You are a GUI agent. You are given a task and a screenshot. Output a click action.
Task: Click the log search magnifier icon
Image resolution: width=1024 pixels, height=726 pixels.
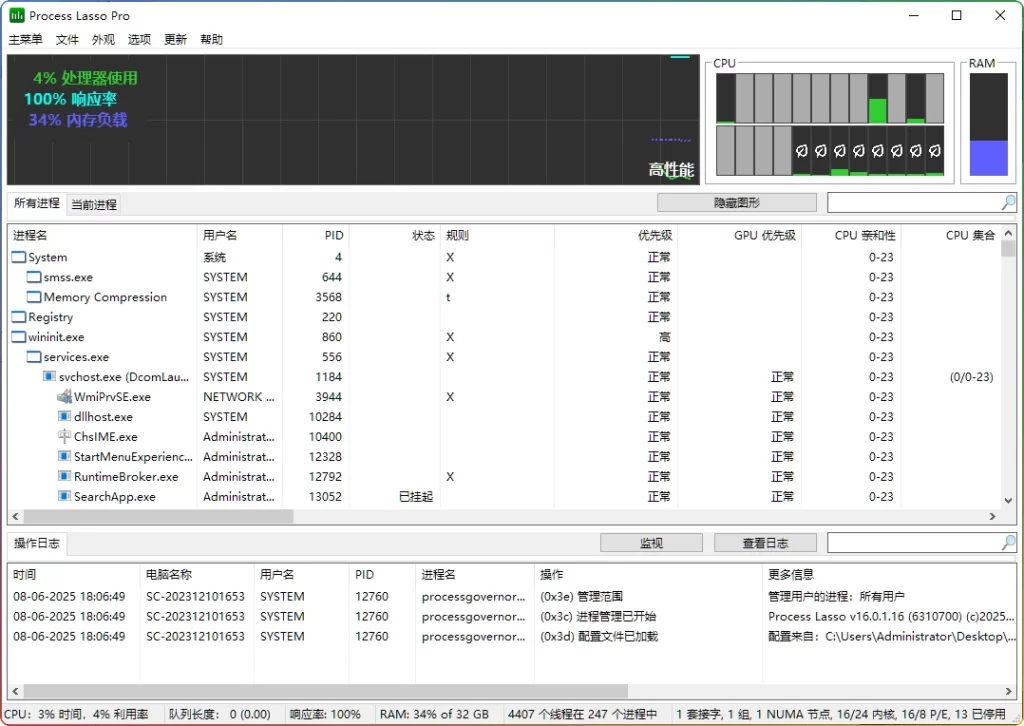coord(1008,543)
